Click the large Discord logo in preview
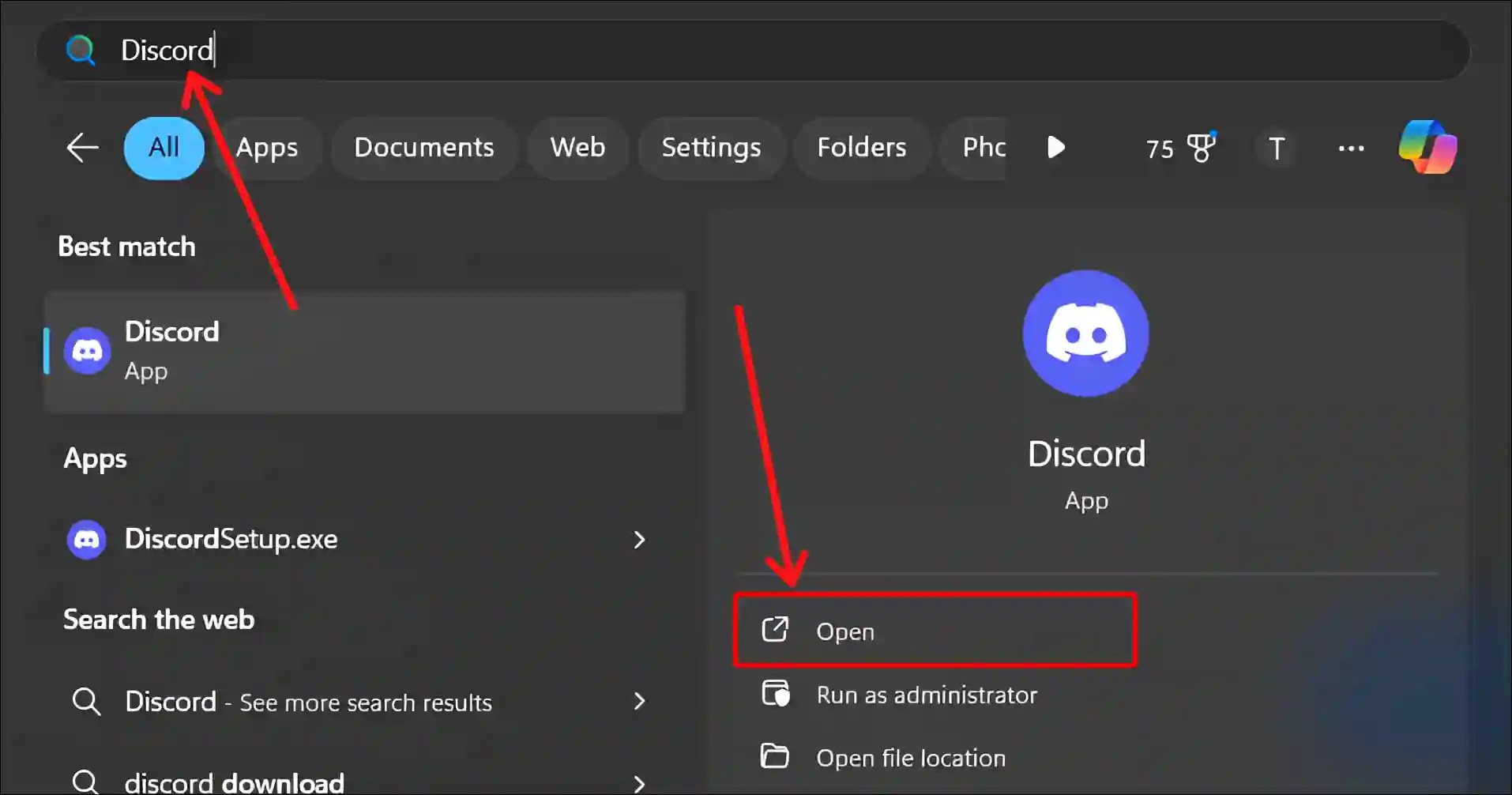1512x795 pixels. coord(1086,333)
